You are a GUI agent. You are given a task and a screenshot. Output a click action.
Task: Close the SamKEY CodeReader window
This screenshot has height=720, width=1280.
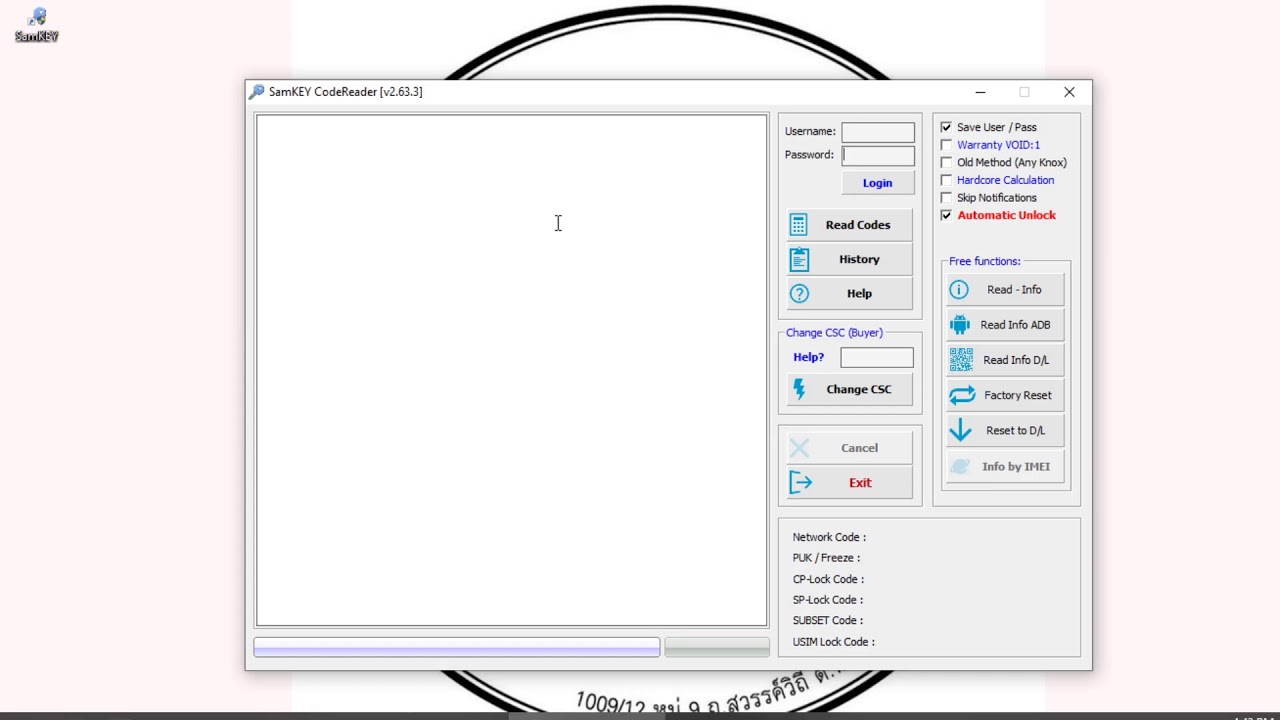click(1069, 92)
